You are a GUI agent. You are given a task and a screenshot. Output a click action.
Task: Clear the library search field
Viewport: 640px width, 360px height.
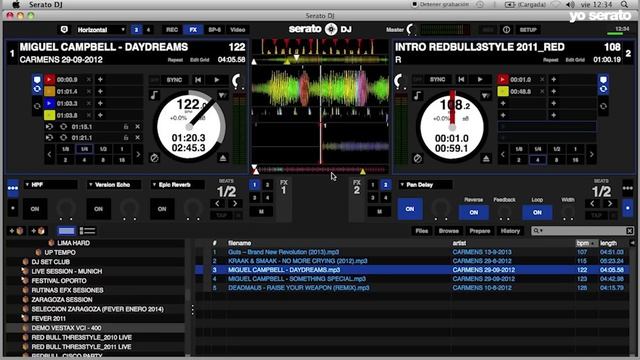coord(630,231)
